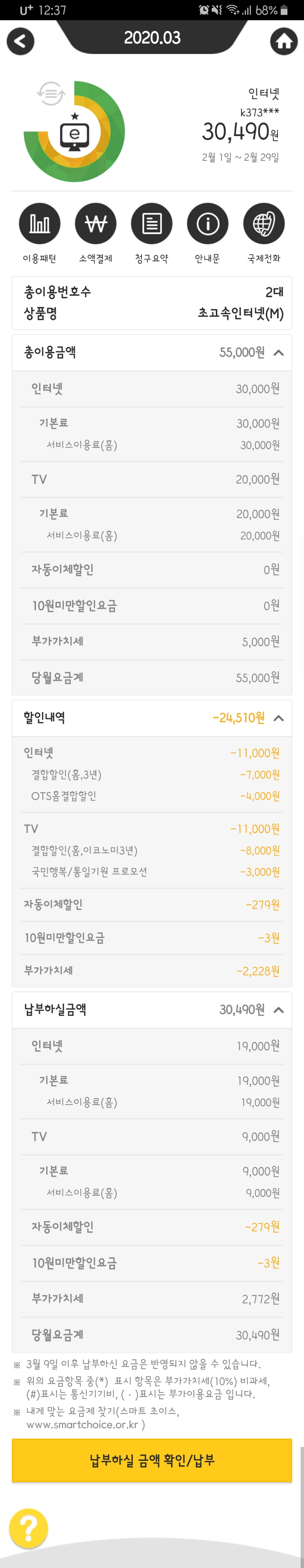Collapse the 총이용금액 section
This screenshot has height=1568, width=304.
[278, 352]
